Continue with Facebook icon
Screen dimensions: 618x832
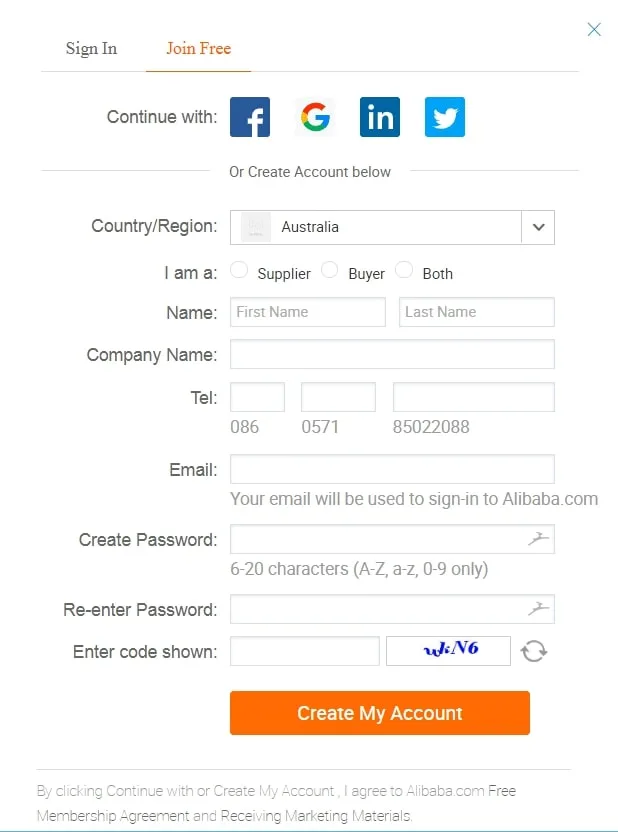click(250, 117)
